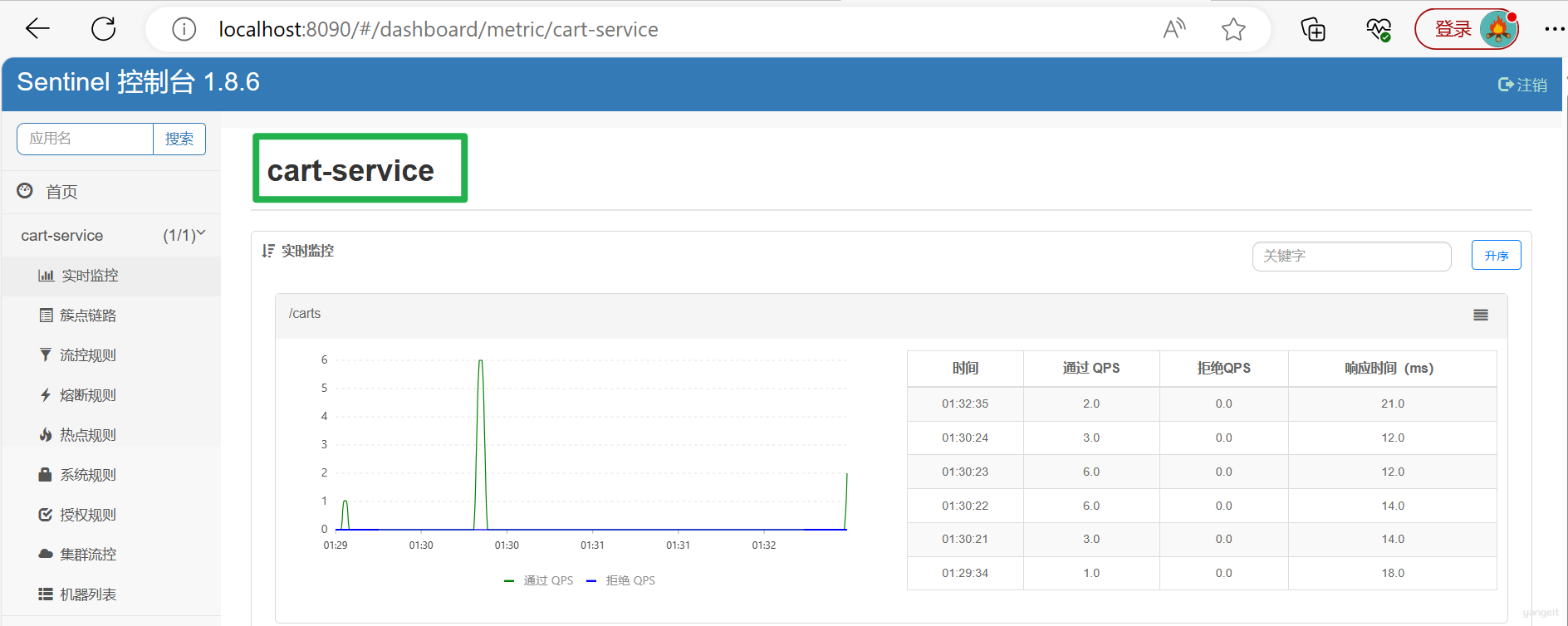The height and width of the screenshot is (626, 1568).
Task: Focus the 应用名 search field
Action: (85, 139)
